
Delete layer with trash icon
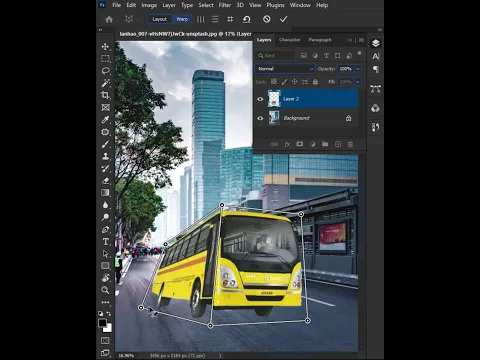[350, 144]
